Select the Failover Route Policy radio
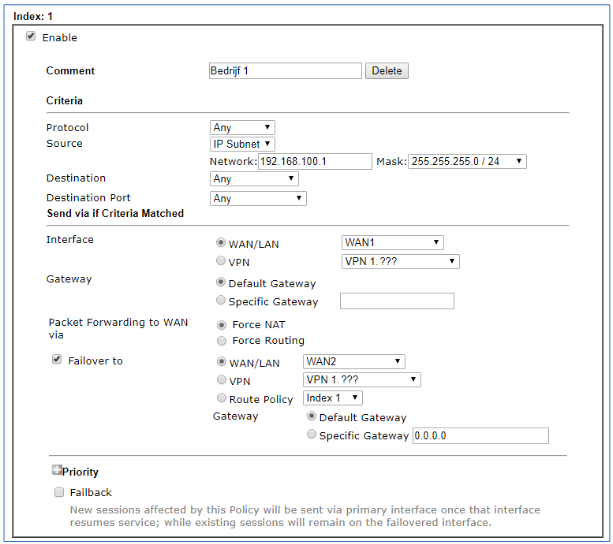The width and height of the screenshot is (613, 544). click(x=222, y=398)
